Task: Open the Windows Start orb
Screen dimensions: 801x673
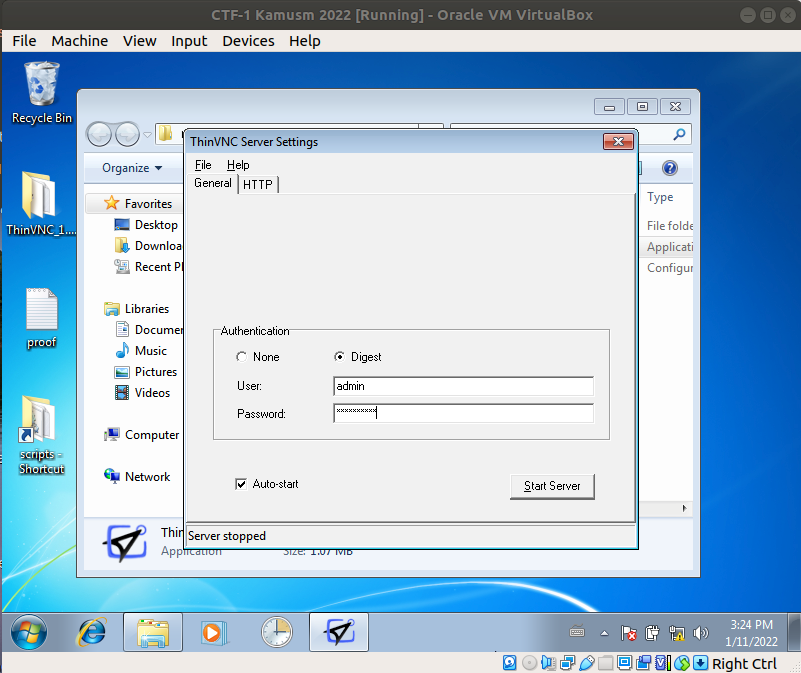Action: pos(29,632)
